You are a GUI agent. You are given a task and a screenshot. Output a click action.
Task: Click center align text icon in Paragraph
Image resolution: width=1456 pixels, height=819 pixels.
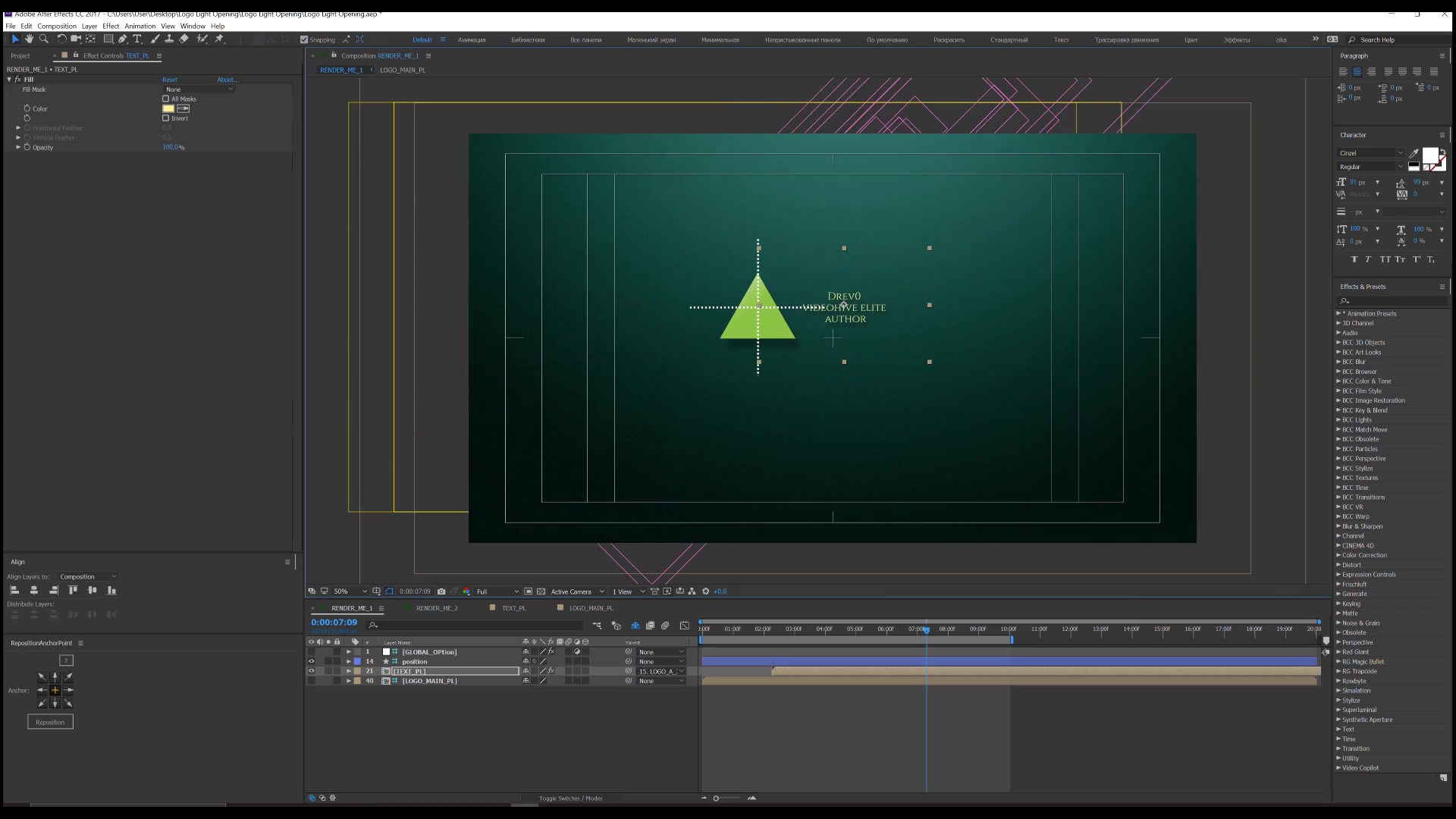coord(1357,72)
